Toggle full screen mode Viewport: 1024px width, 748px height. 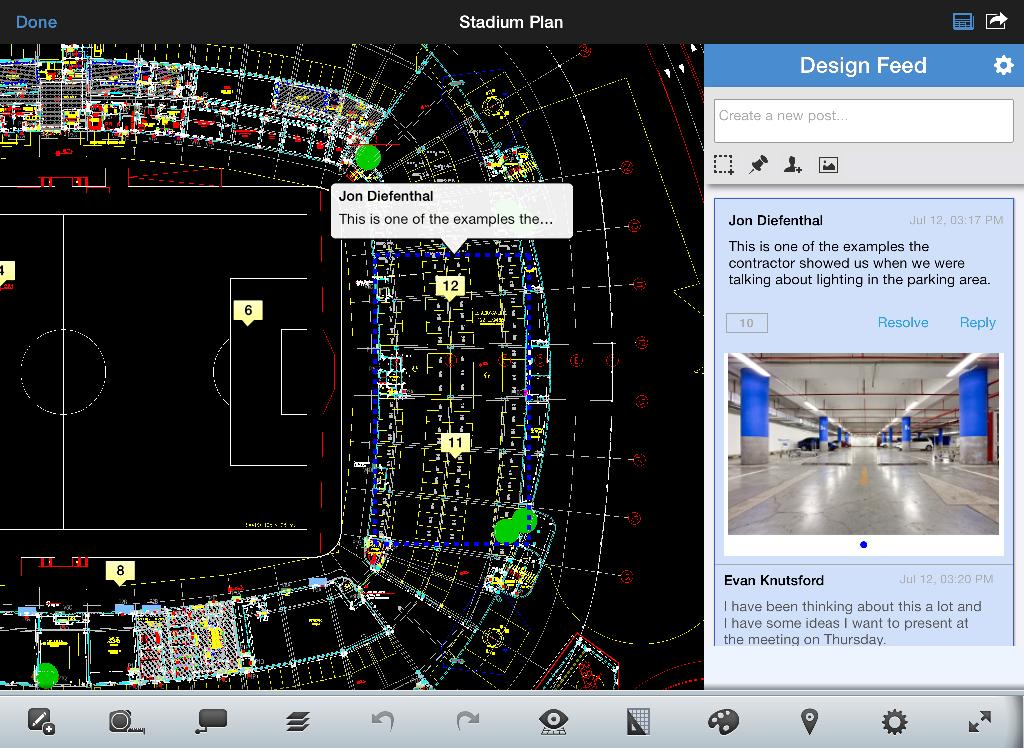pos(980,720)
